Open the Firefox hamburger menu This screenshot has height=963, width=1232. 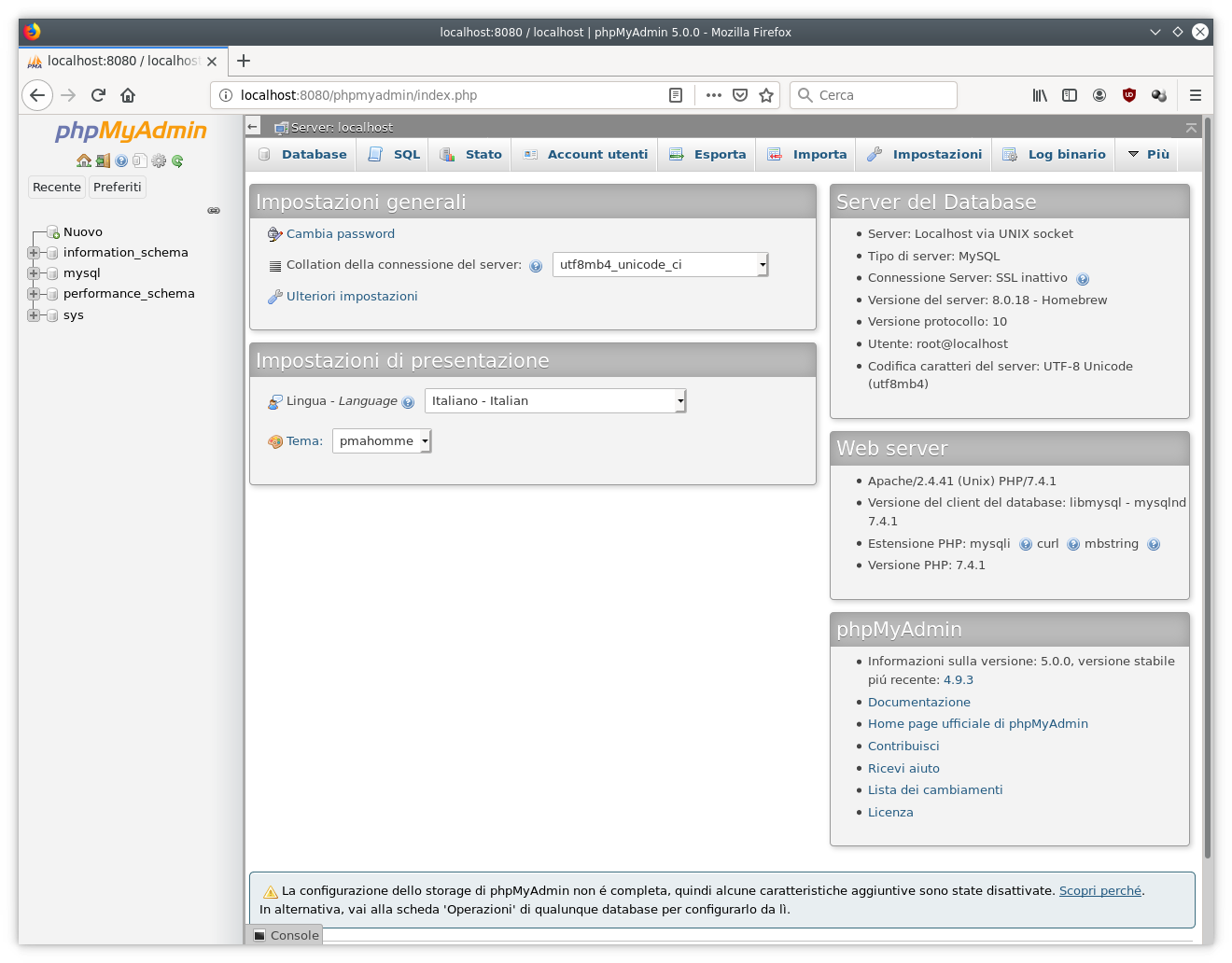pyautogui.click(x=1195, y=95)
